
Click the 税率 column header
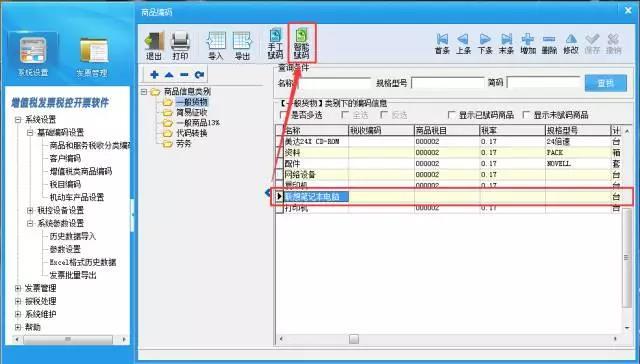pyautogui.click(x=513, y=131)
